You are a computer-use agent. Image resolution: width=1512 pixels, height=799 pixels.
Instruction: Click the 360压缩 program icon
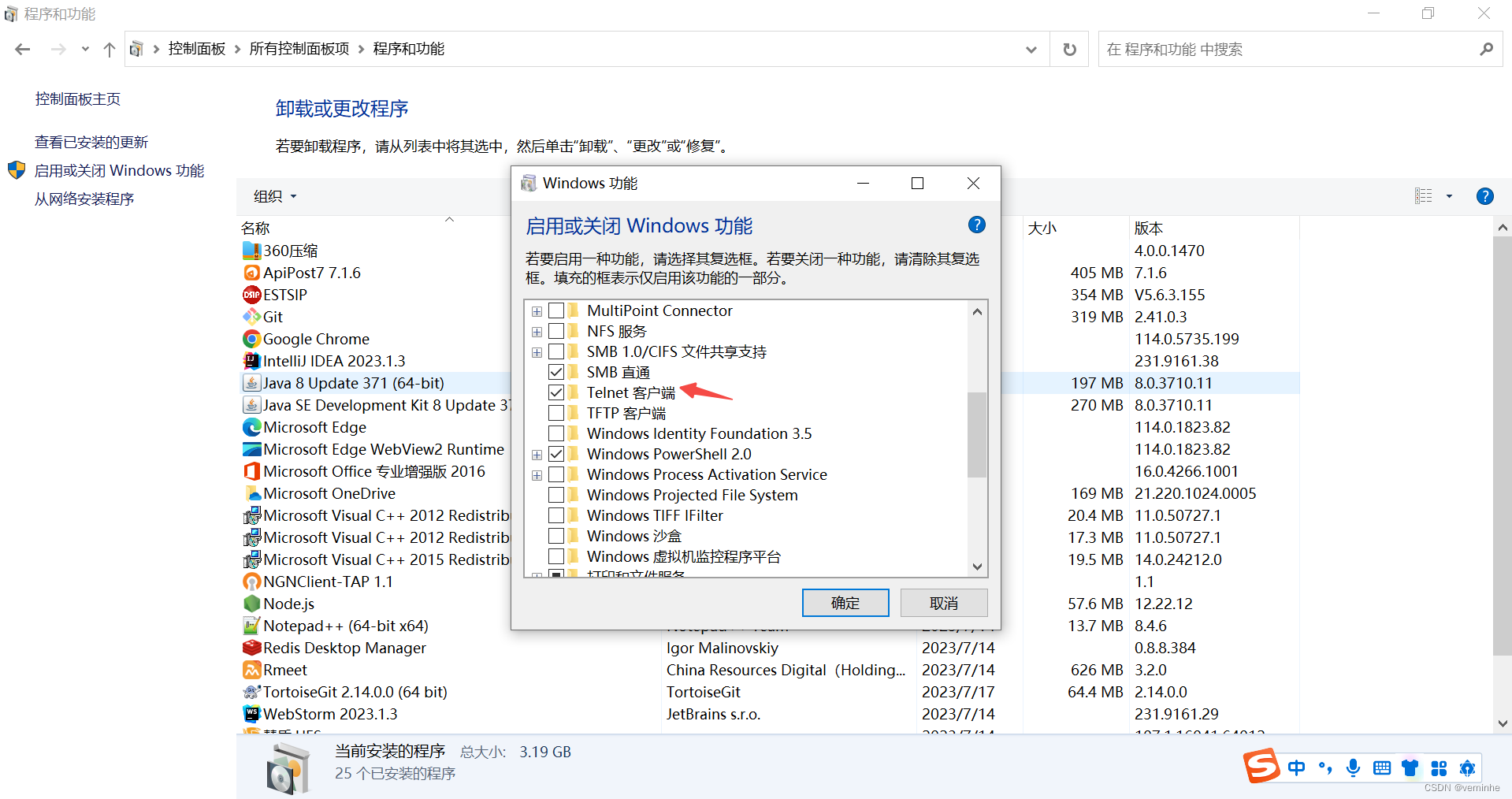pos(251,251)
